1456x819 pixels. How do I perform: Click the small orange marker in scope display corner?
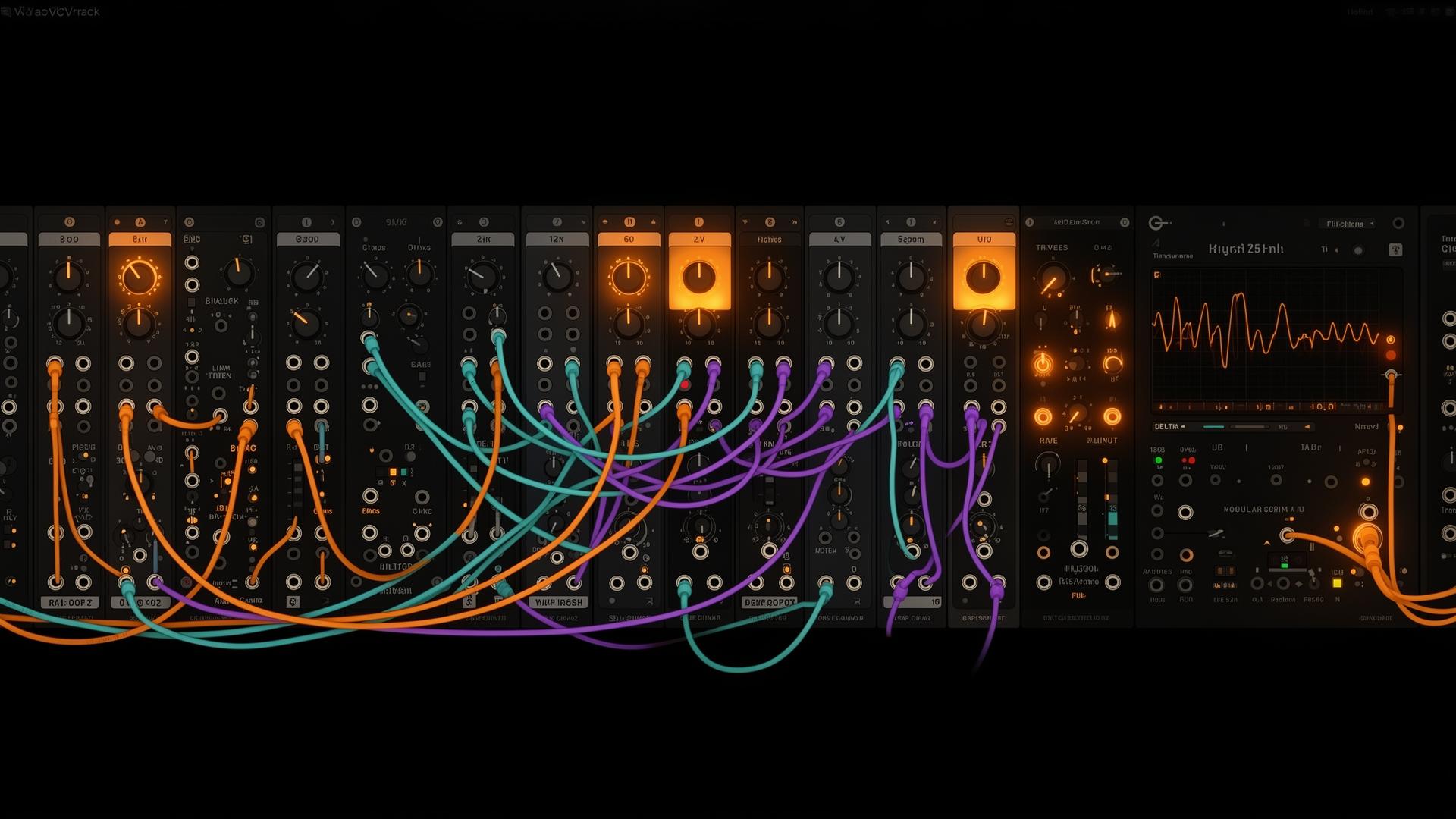(1156, 275)
